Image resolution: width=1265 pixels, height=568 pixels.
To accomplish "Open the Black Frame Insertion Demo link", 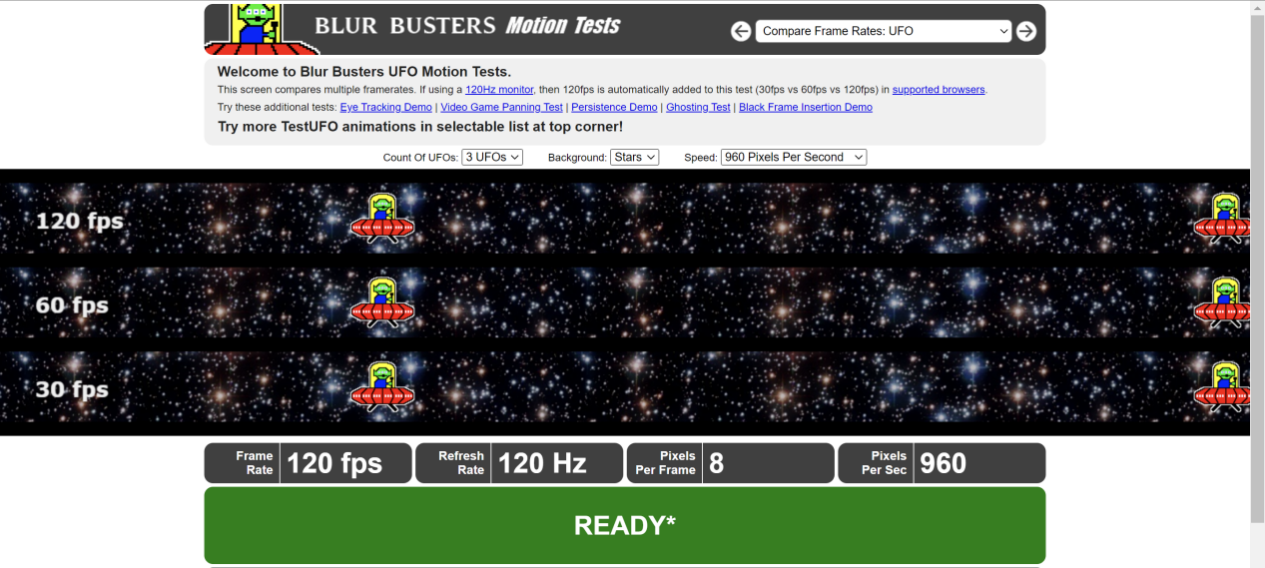I will 806,107.
